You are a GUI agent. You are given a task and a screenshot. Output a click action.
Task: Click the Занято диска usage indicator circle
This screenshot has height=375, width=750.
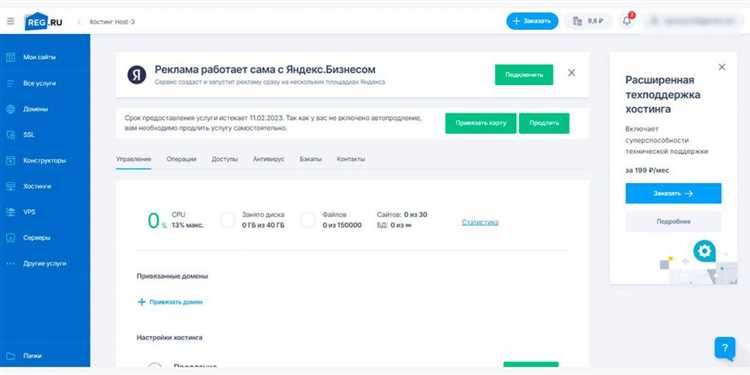coord(228,220)
